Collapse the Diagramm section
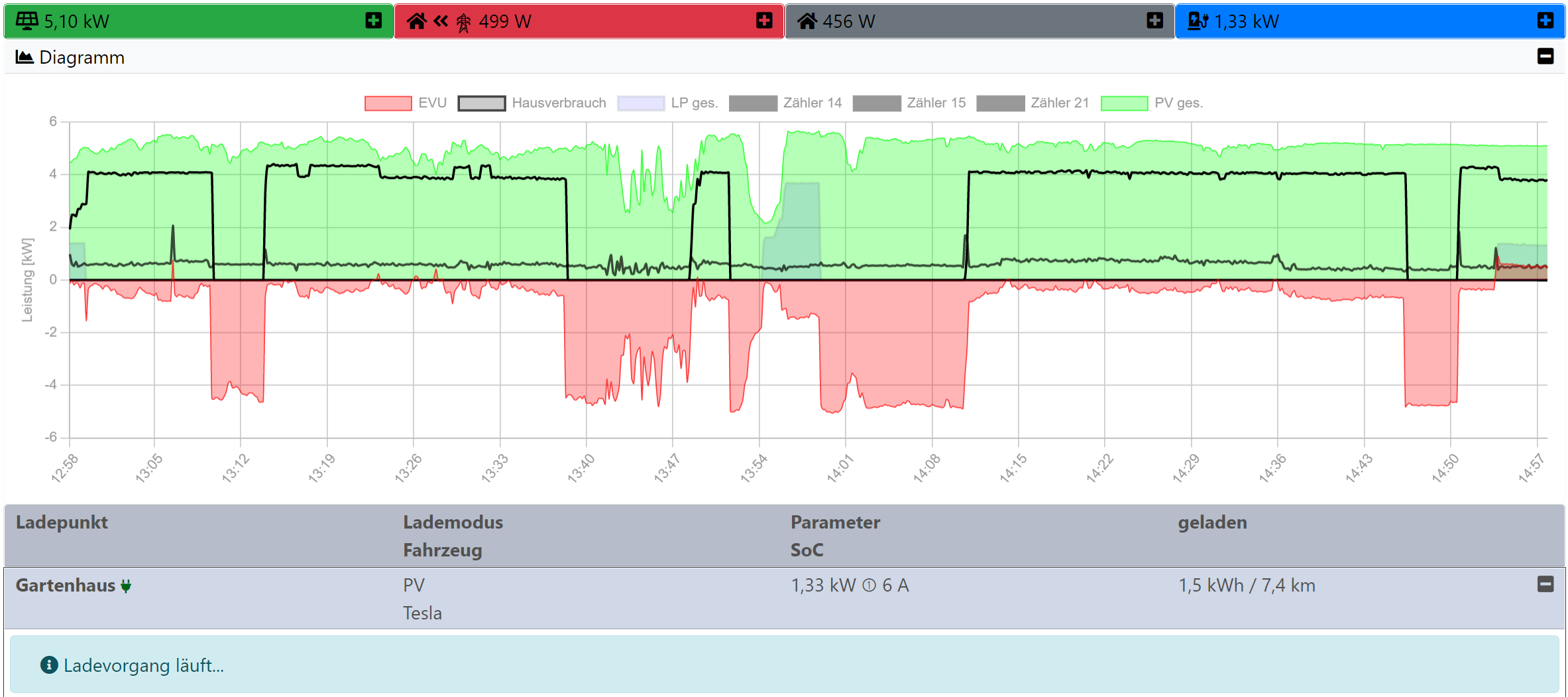 (1545, 57)
